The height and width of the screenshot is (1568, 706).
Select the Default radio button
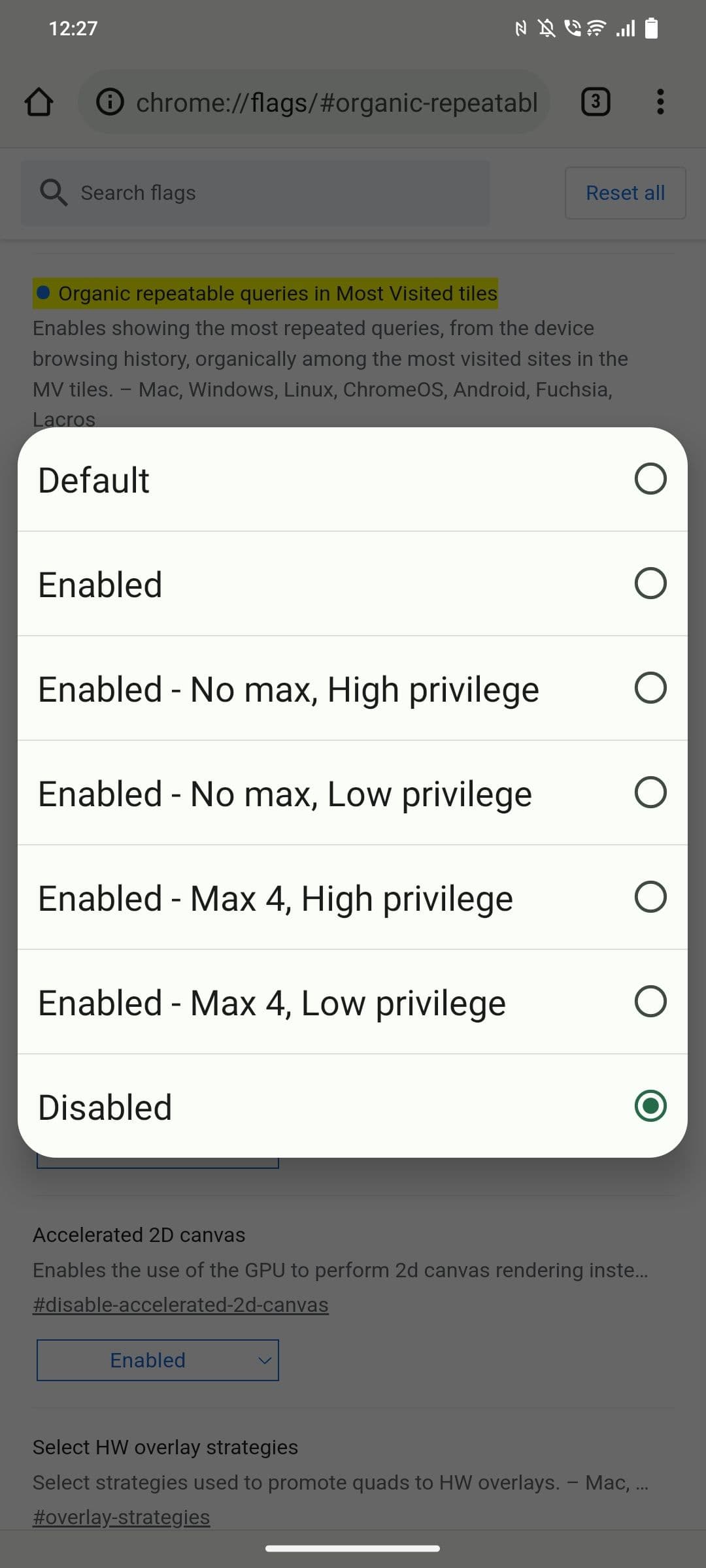[x=650, y=479]
